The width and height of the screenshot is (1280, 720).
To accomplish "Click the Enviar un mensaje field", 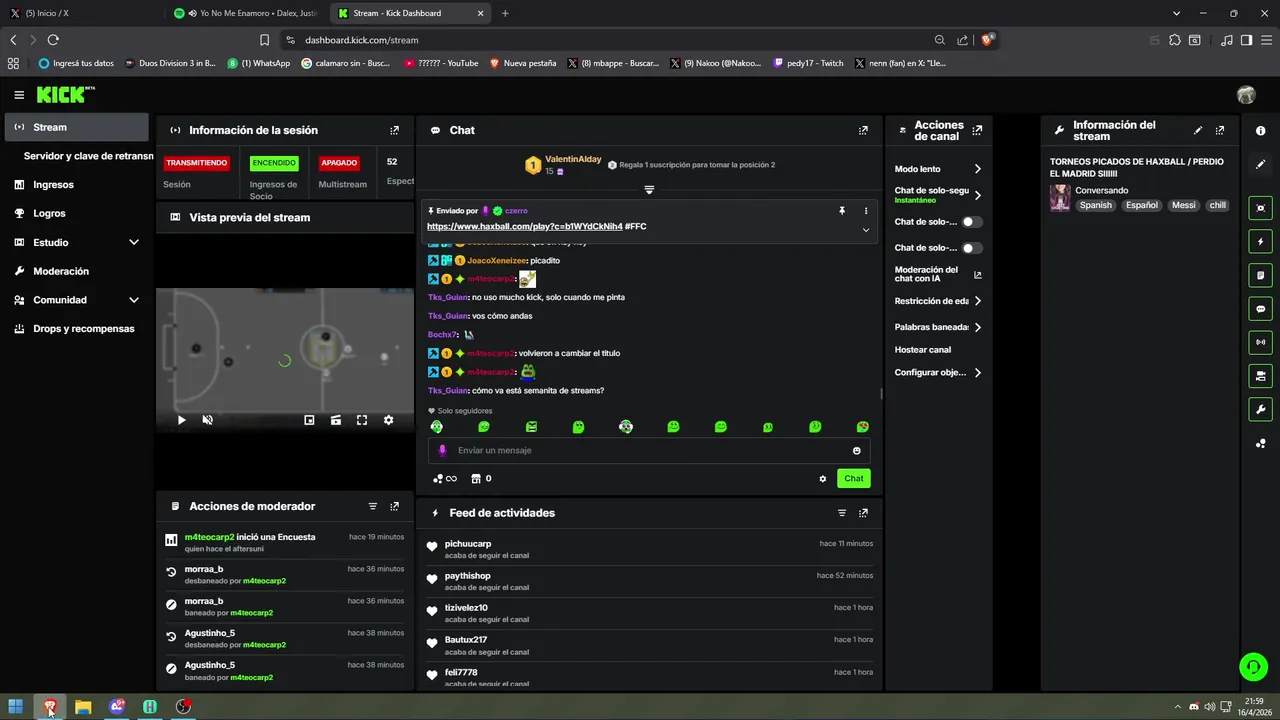I will [649, 451].
